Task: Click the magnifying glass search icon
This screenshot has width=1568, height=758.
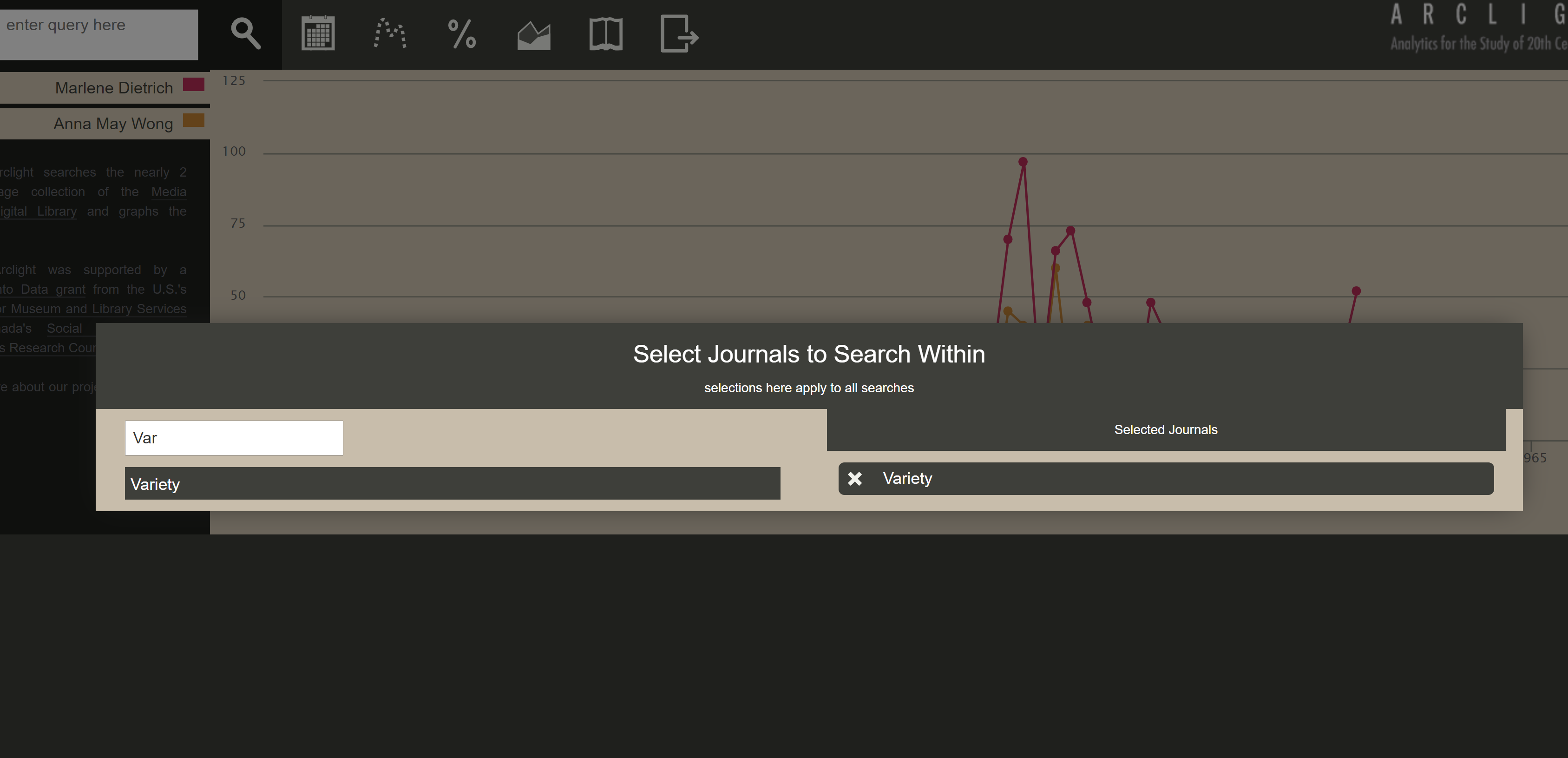Action: [245, 33]
